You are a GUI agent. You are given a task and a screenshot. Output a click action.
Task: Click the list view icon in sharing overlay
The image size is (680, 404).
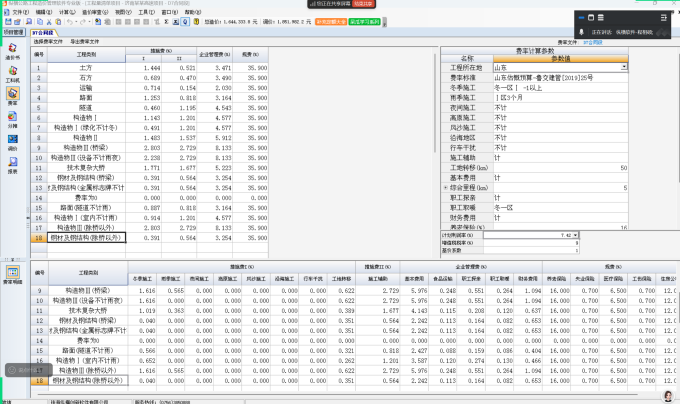pyautogui.click(x=601, y=18)
